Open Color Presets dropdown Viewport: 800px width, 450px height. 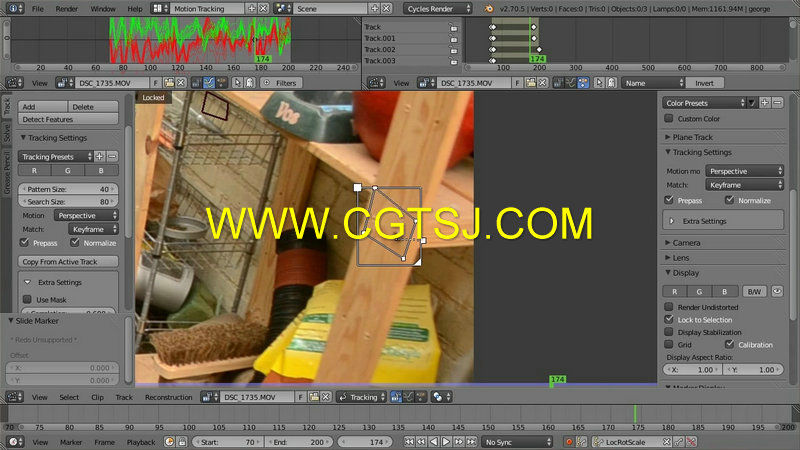point(705,103)
